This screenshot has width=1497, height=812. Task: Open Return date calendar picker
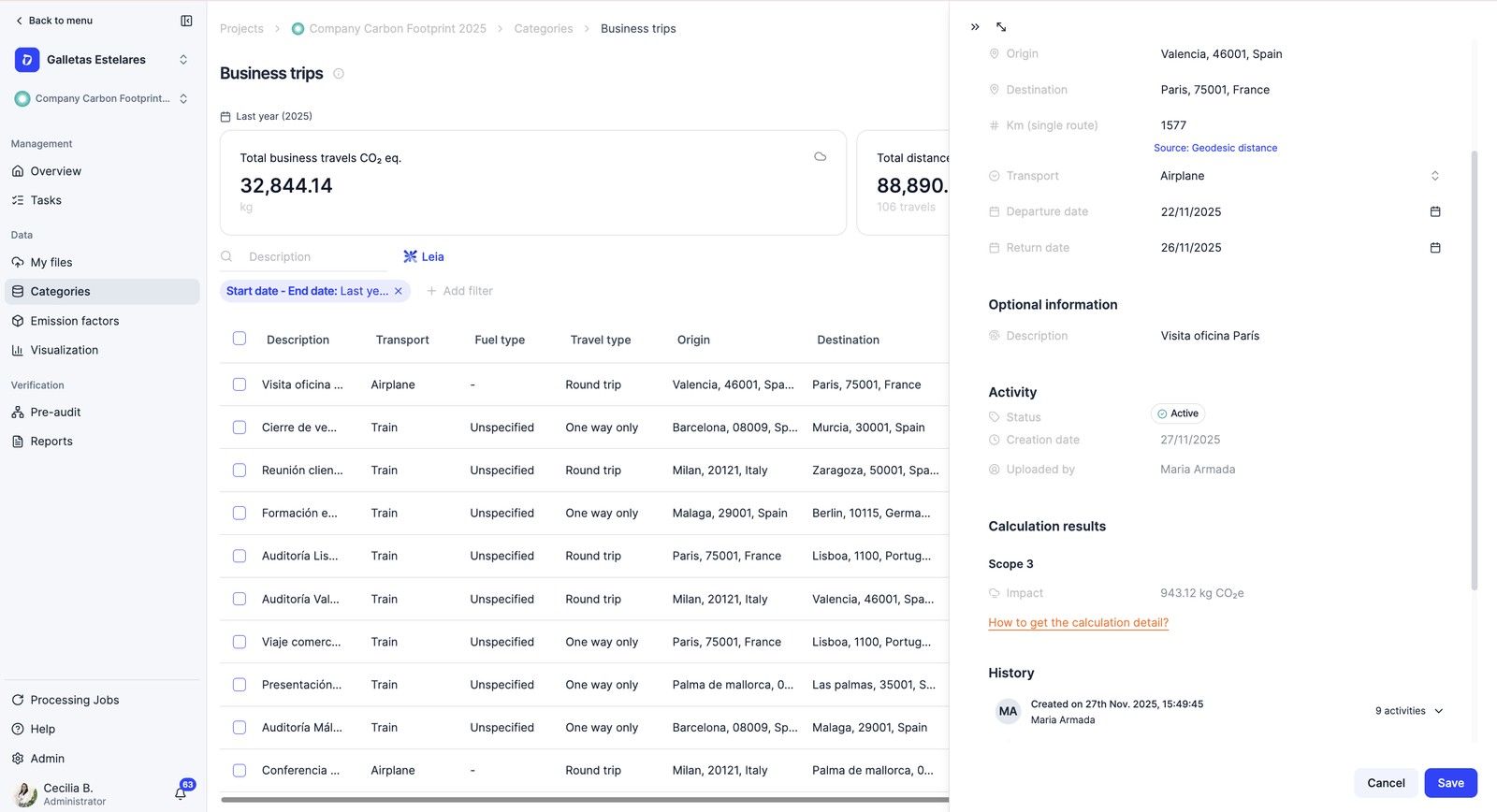pos(1435,248)
